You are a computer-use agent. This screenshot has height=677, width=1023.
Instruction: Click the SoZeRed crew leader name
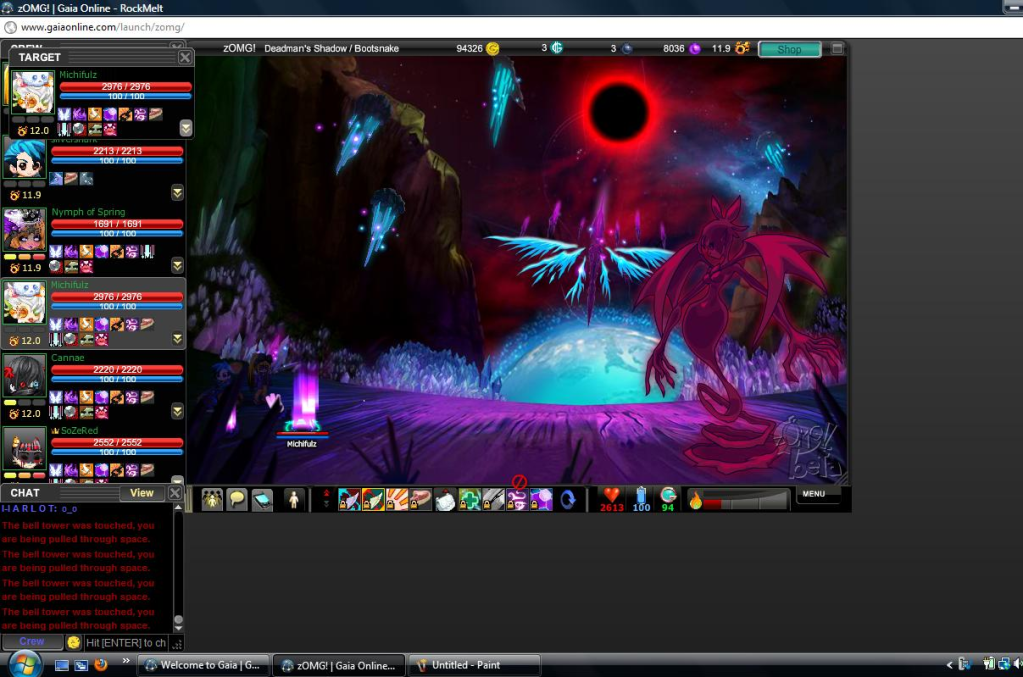(79, 430)
